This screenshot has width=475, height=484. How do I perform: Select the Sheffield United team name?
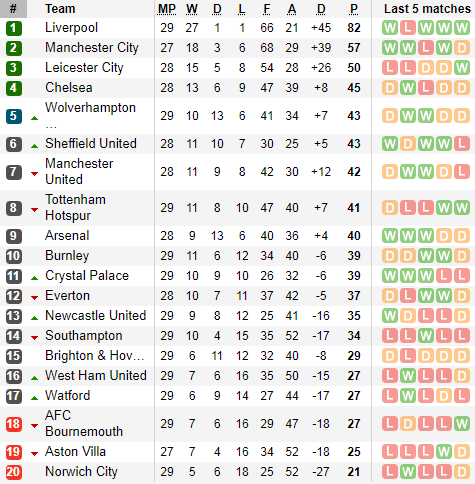coord(91,144)
